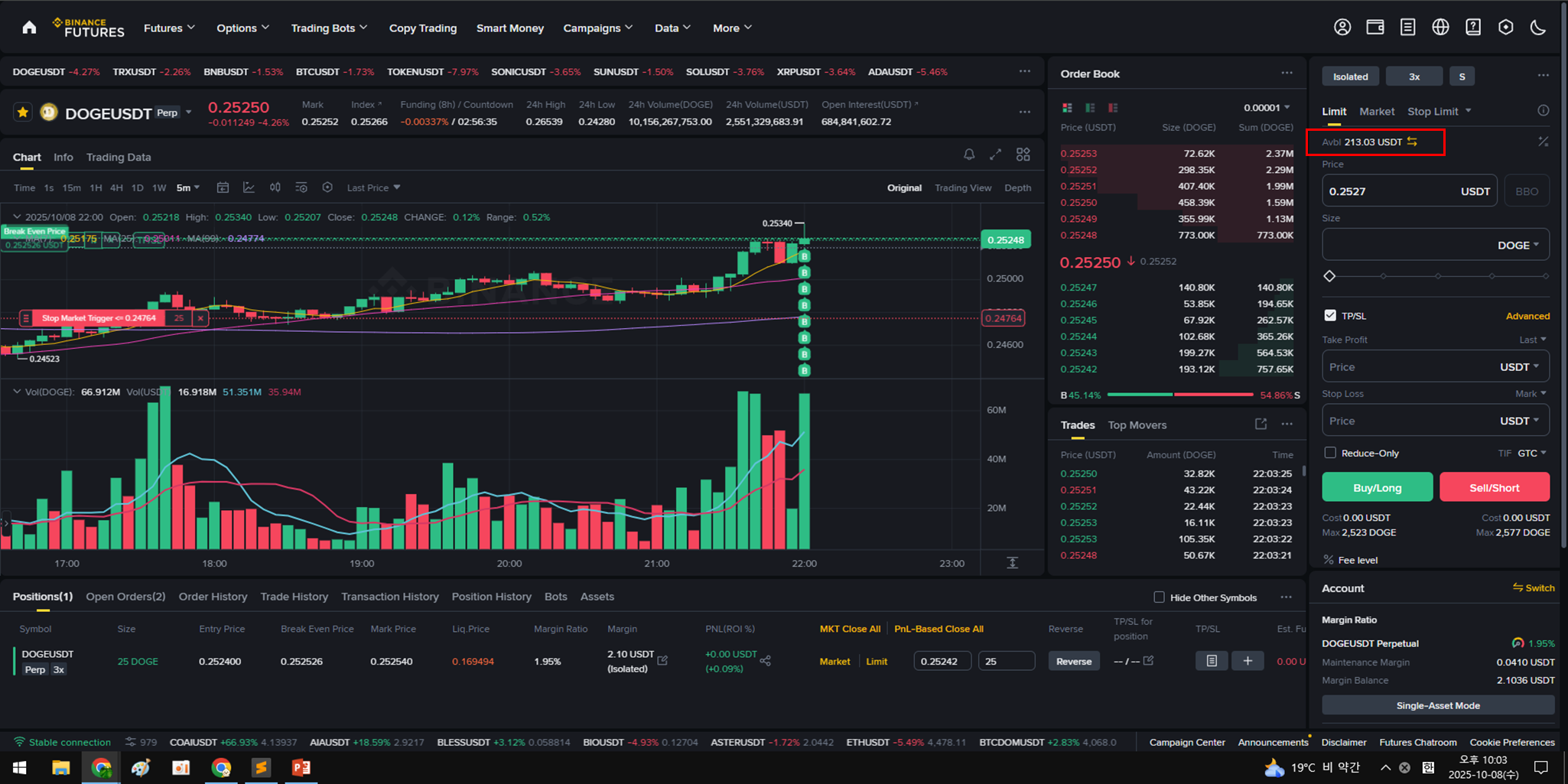The height and width of the screenshot is (784, 1568).
Task: Open the chart calendar date picker
Action: 223,187
